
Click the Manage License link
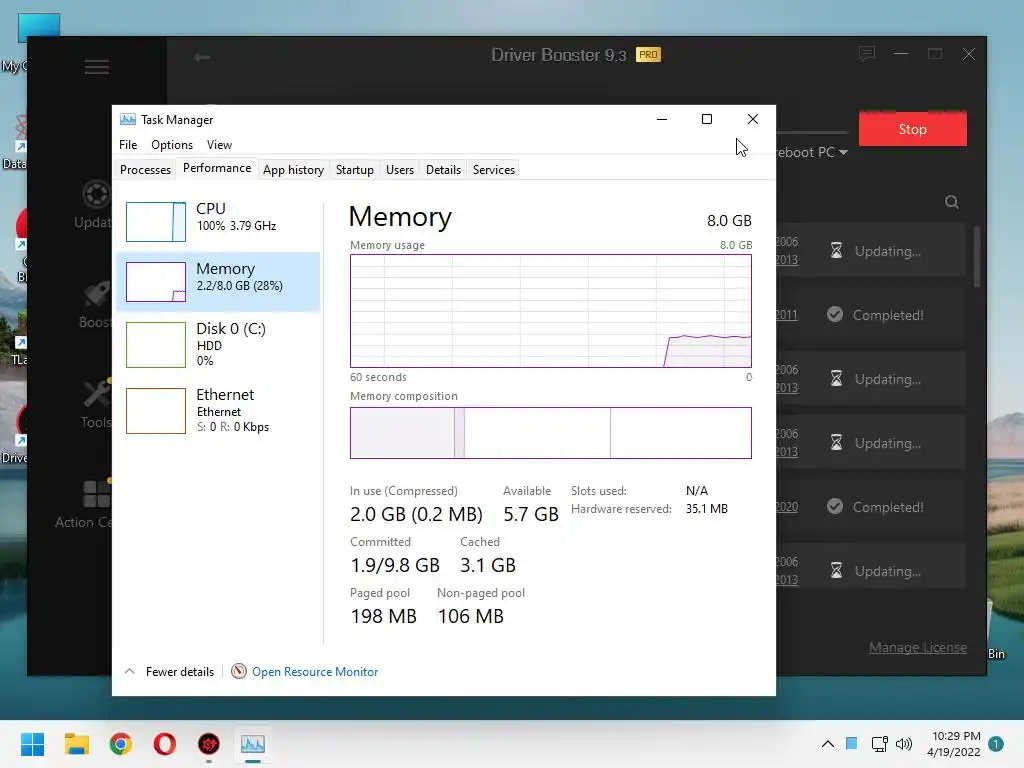point(918,647)
